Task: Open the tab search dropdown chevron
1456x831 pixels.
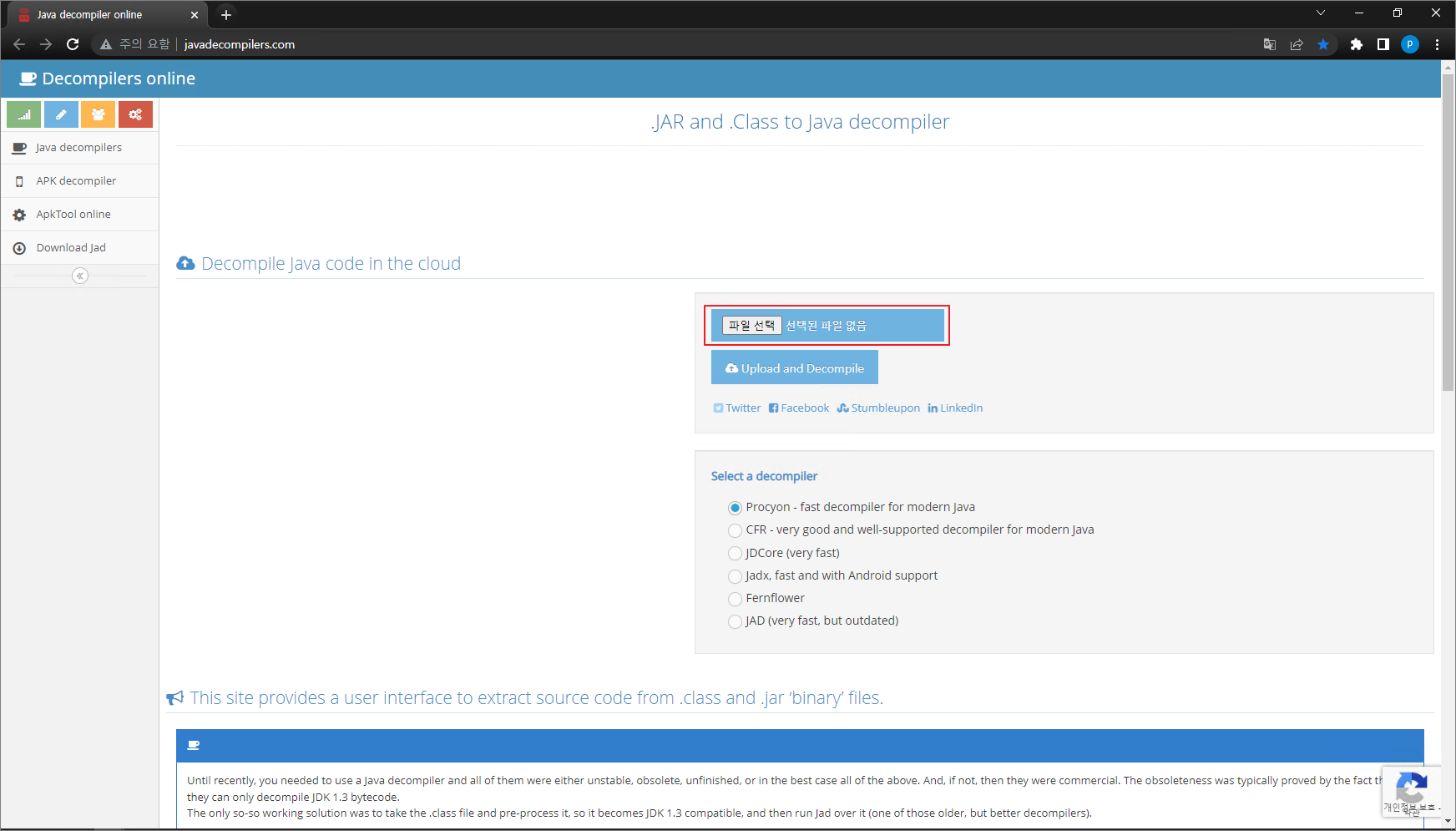Action: coord(1321,13)
